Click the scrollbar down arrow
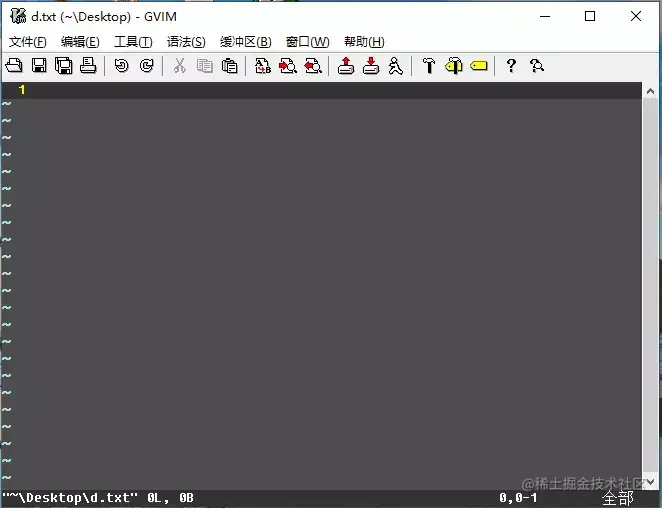 point(650,482)
